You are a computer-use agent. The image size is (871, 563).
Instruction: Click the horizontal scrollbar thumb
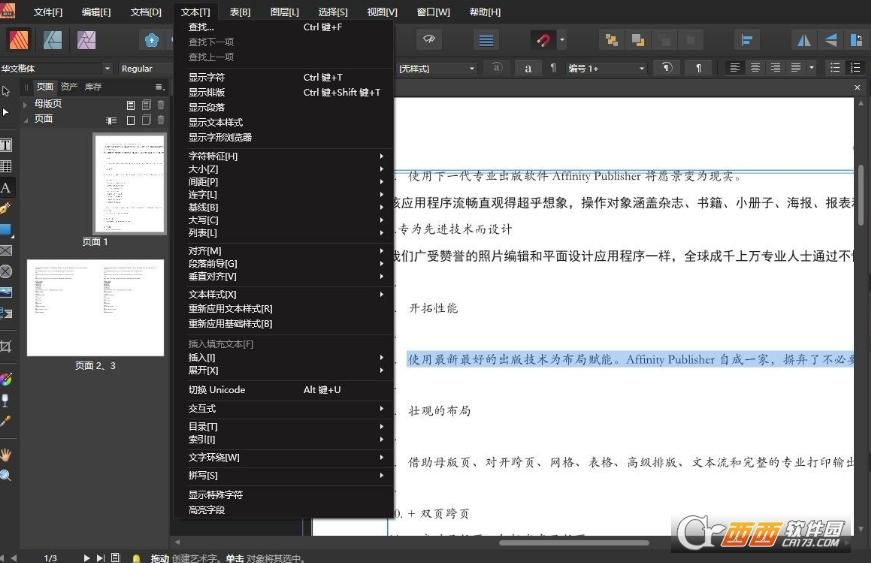(x=574, y=542)
